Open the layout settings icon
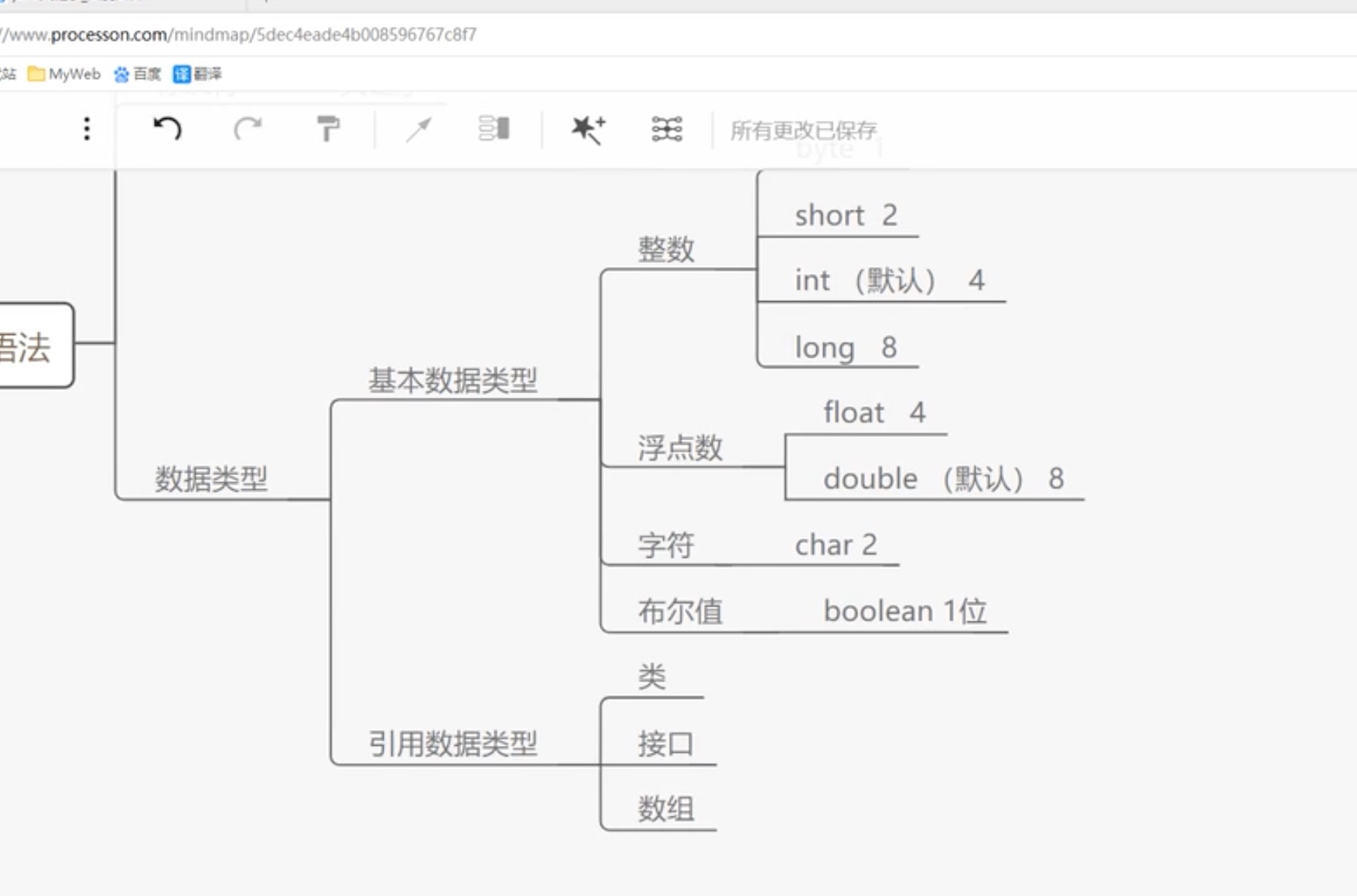1357x896 pixels. 666,129
